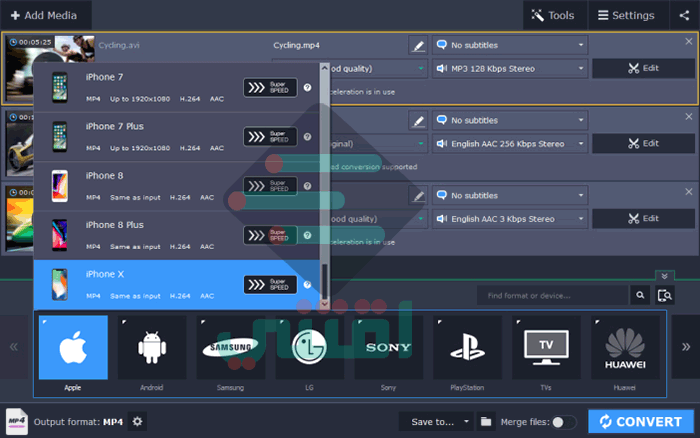Click the share icon in the top bar
The image size is (700, 438).
(684, 15)
